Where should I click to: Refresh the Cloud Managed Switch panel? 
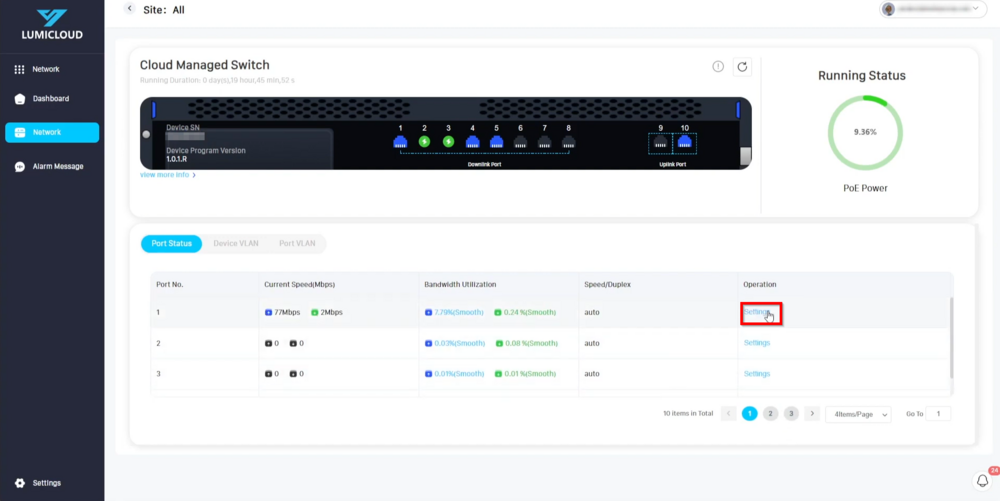point(742,67)
